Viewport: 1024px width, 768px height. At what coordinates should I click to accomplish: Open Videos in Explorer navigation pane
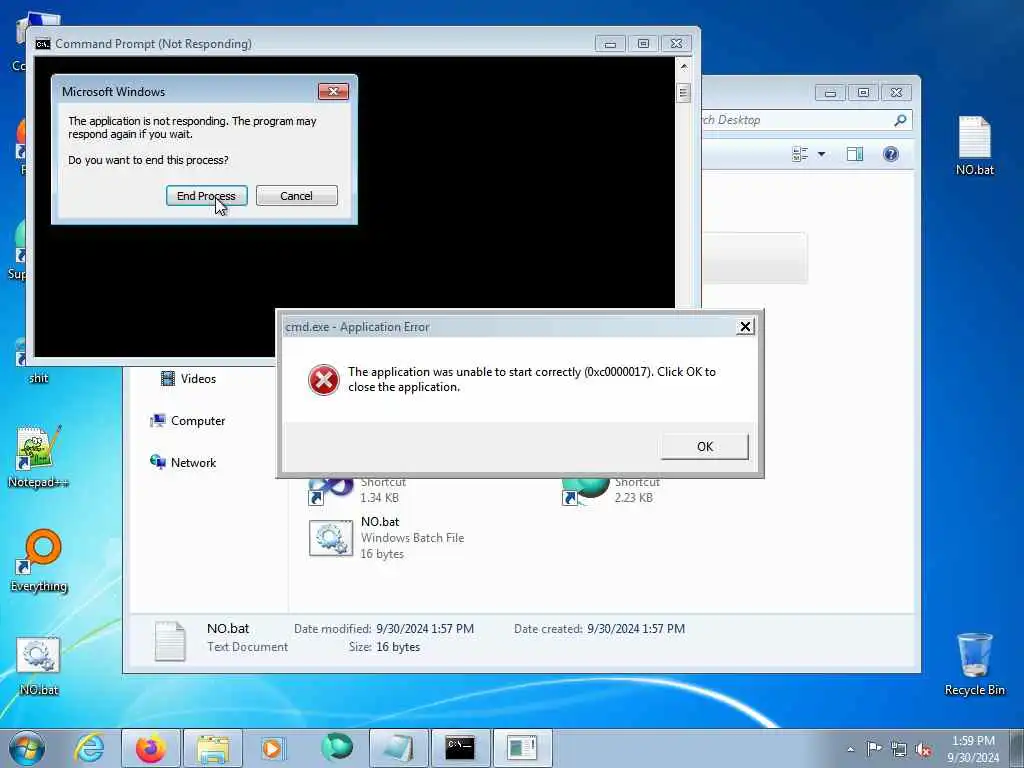pyautogui.click(x=188, y=379)
